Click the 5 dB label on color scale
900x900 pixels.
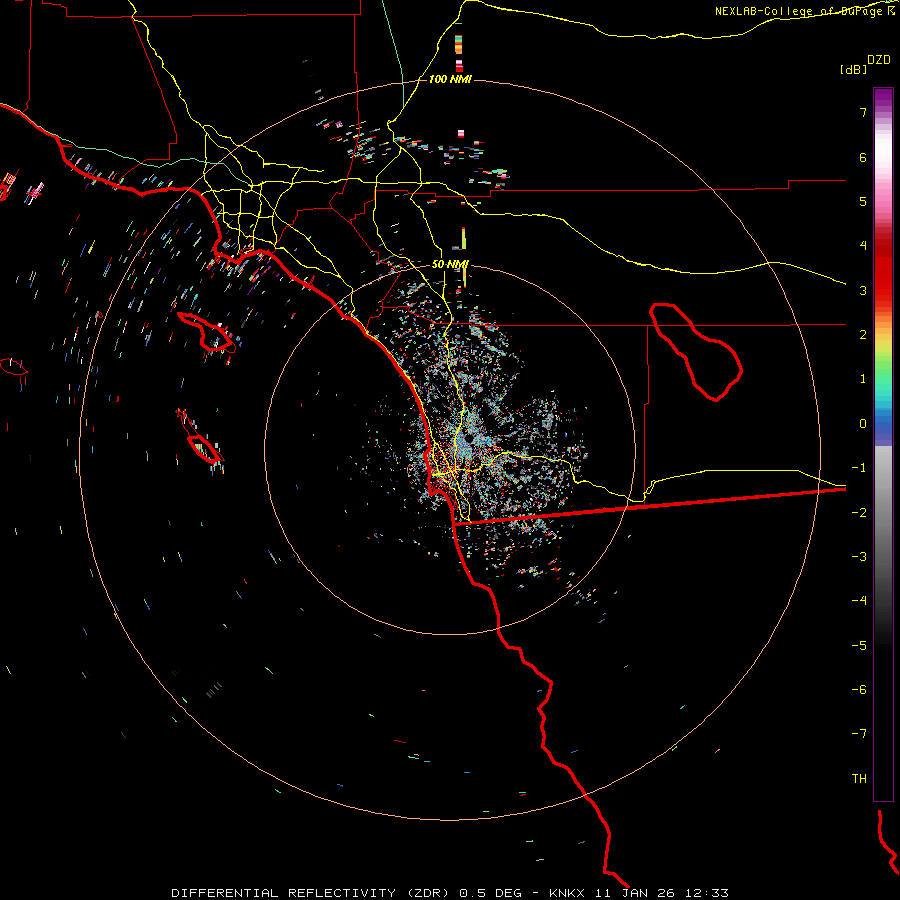click(863, 201)
